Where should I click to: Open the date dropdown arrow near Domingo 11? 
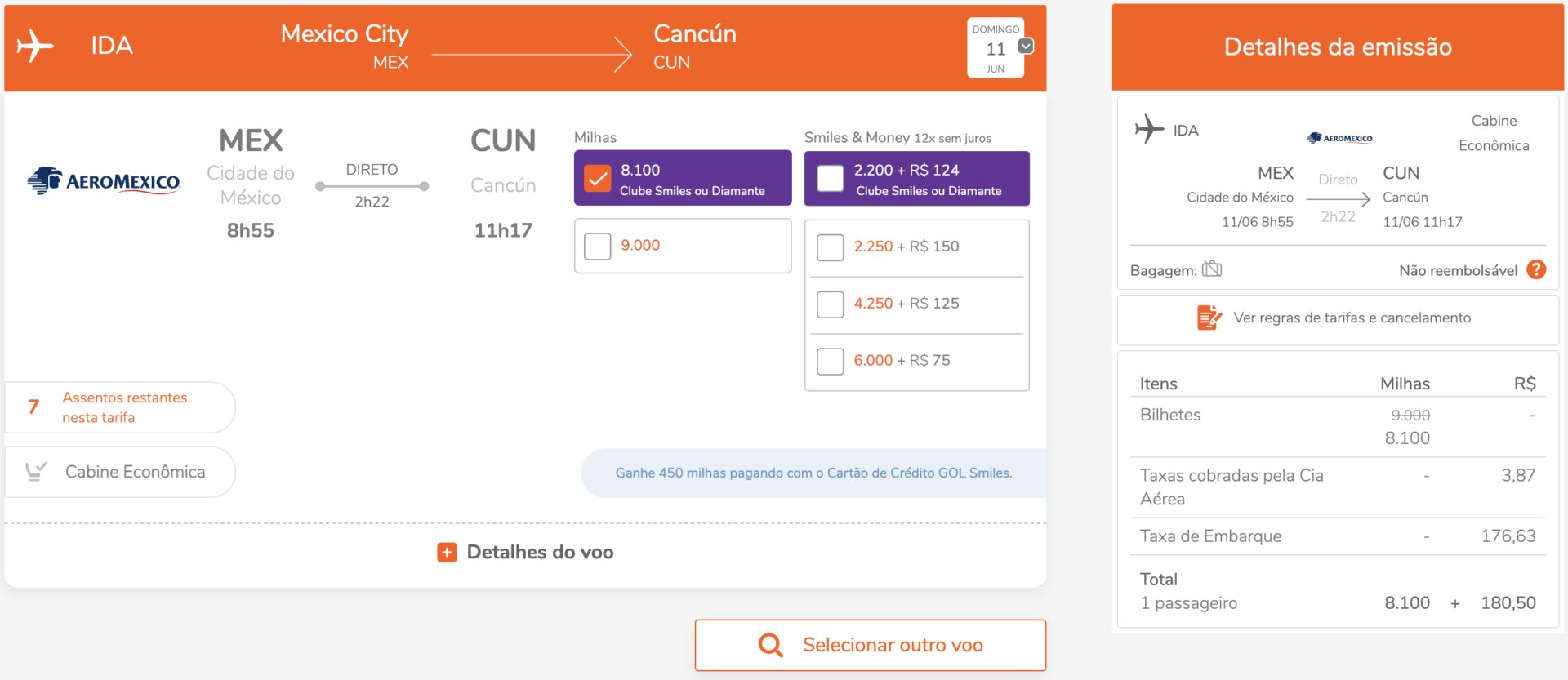point(1027,47)
